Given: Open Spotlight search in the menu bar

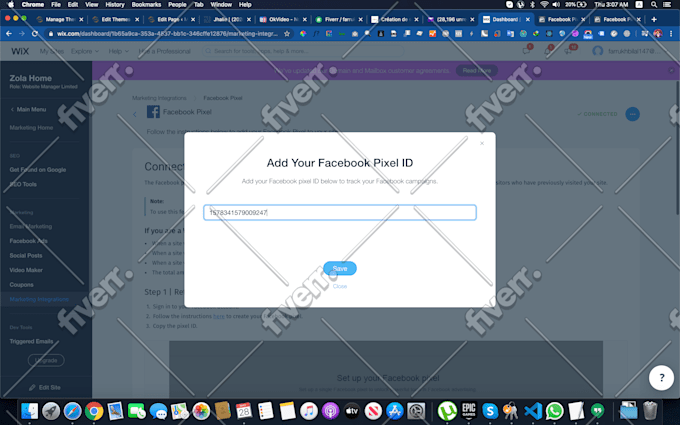Looking at the screenshot, I should tap(654, 4).
